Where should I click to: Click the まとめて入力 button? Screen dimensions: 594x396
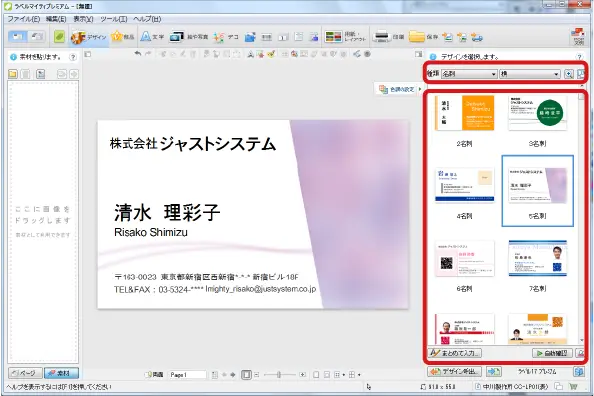455,353
